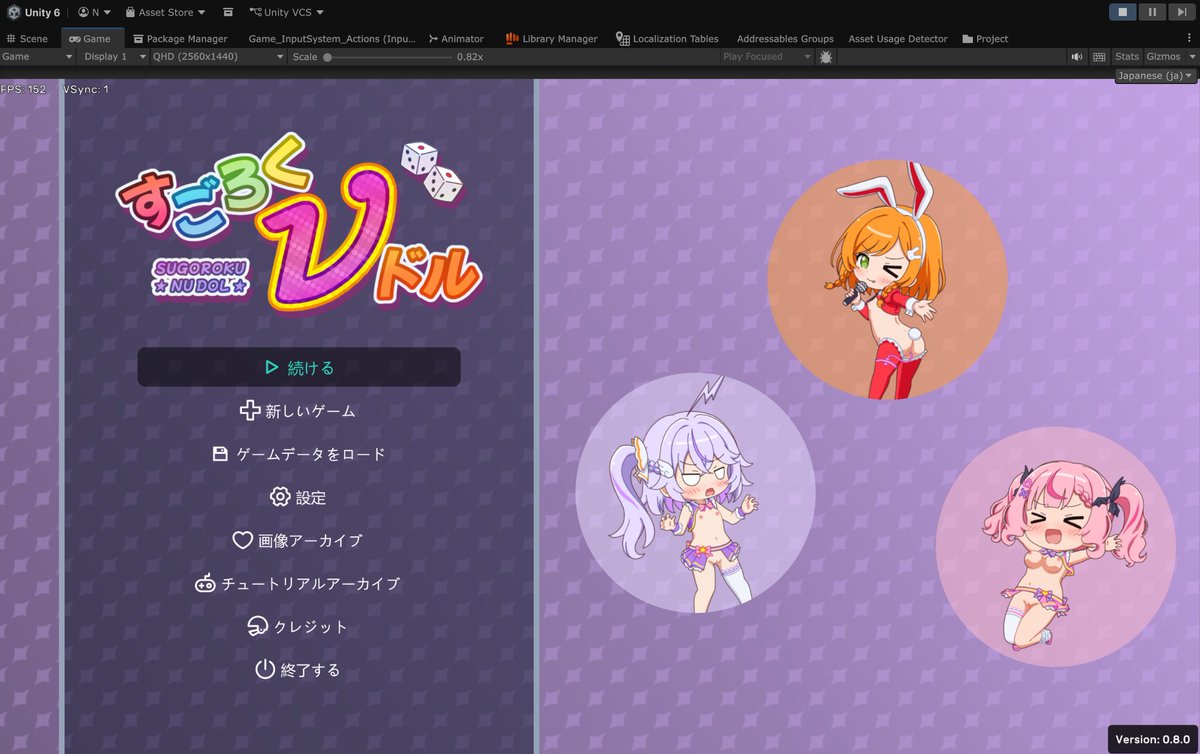Toggle the keyboard shortcuts icon
1200x754 pixels.
pyautogui.click(x=1099, y=57)
